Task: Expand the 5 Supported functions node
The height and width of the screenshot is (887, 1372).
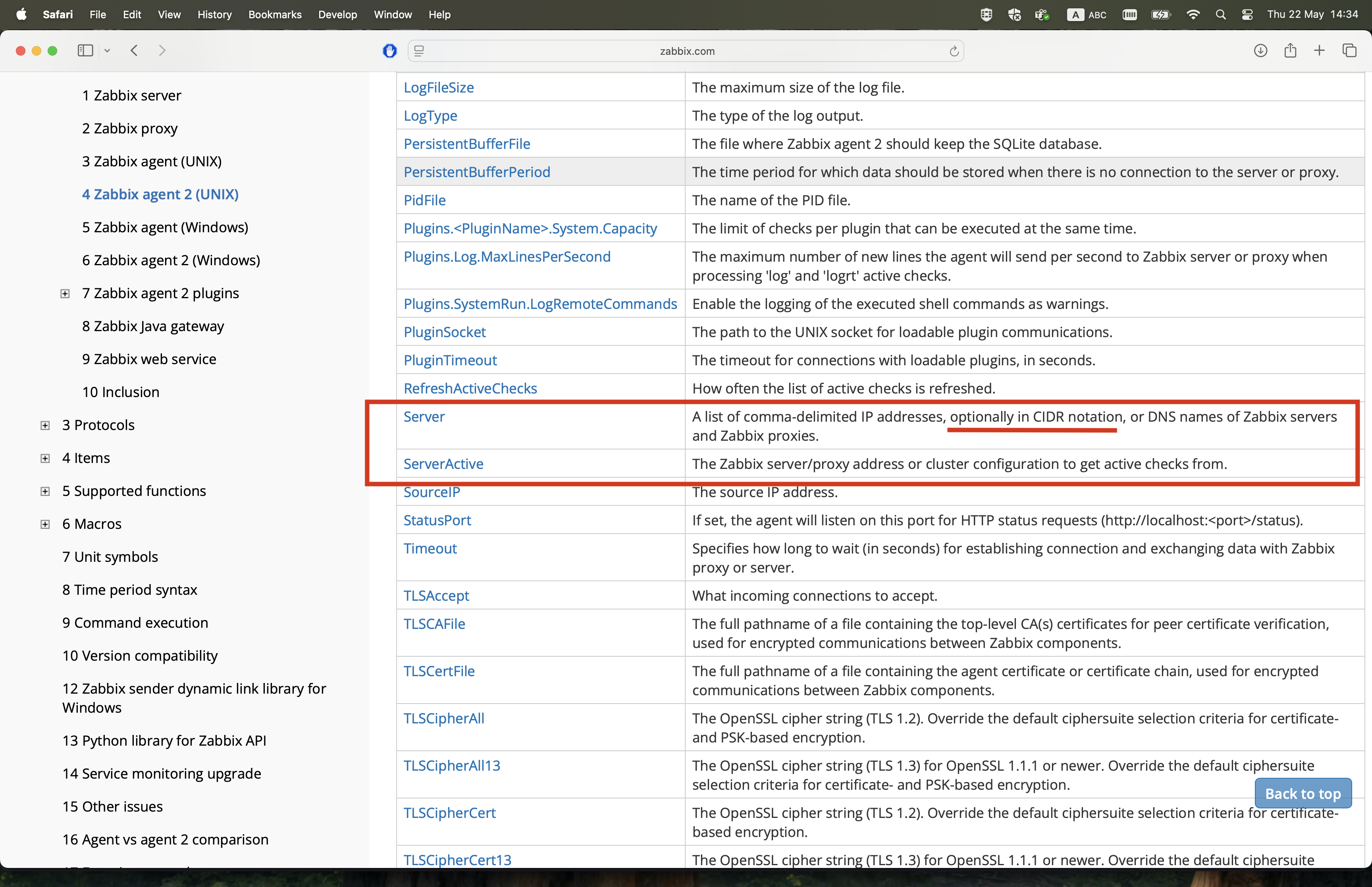Action: coord(46,491)
